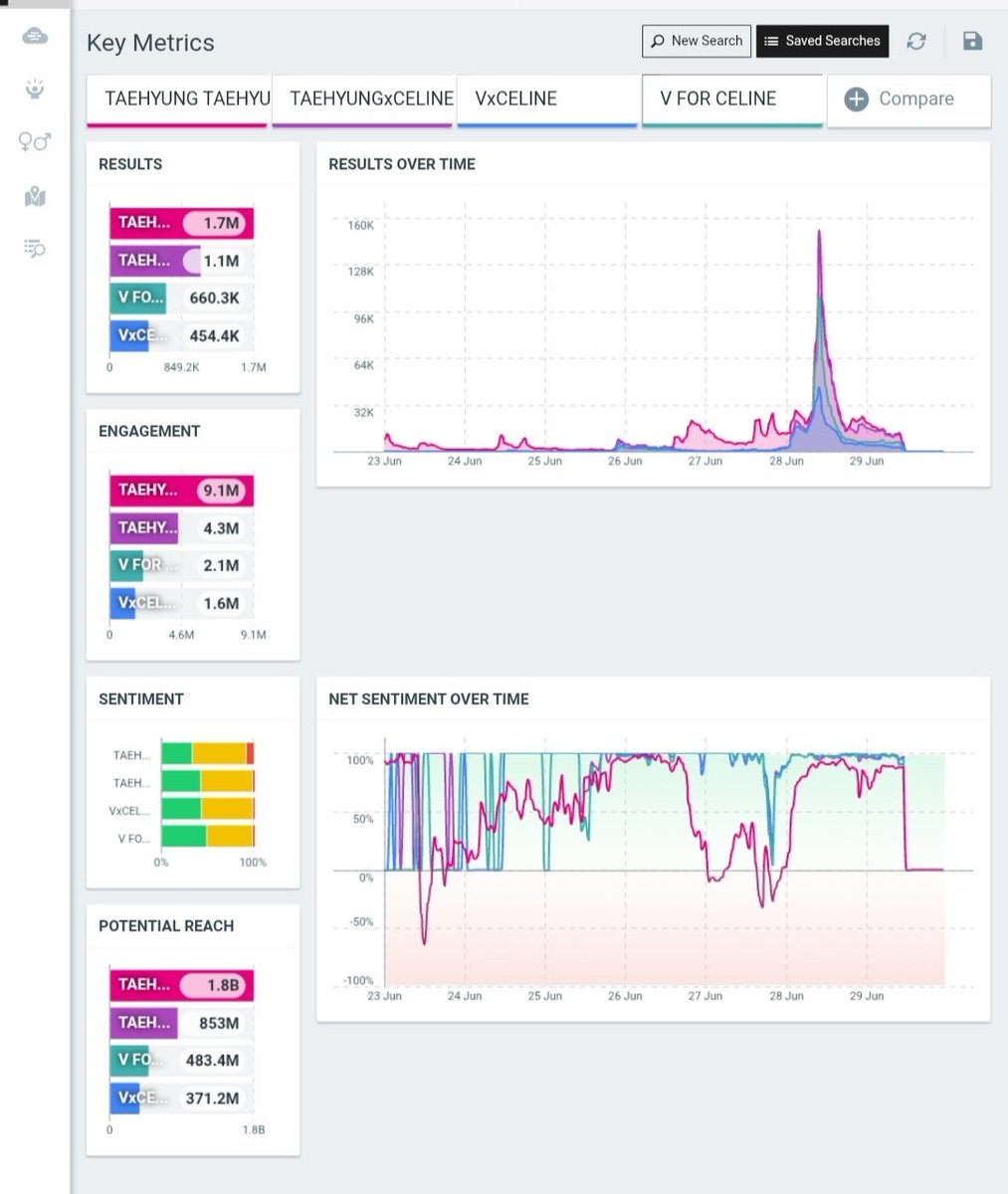Click the refresh icon next to Saved Searches
1008x1194 pixels.
point(916,41)
